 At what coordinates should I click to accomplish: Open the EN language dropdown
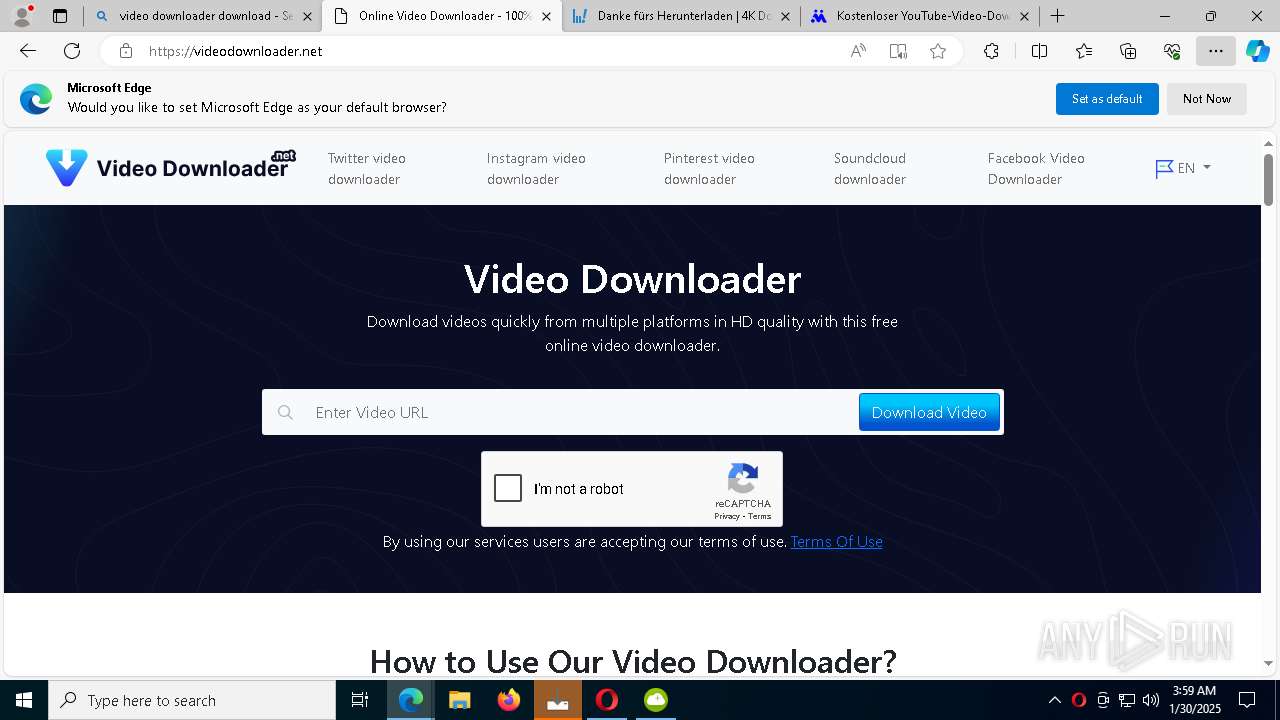1183,168
